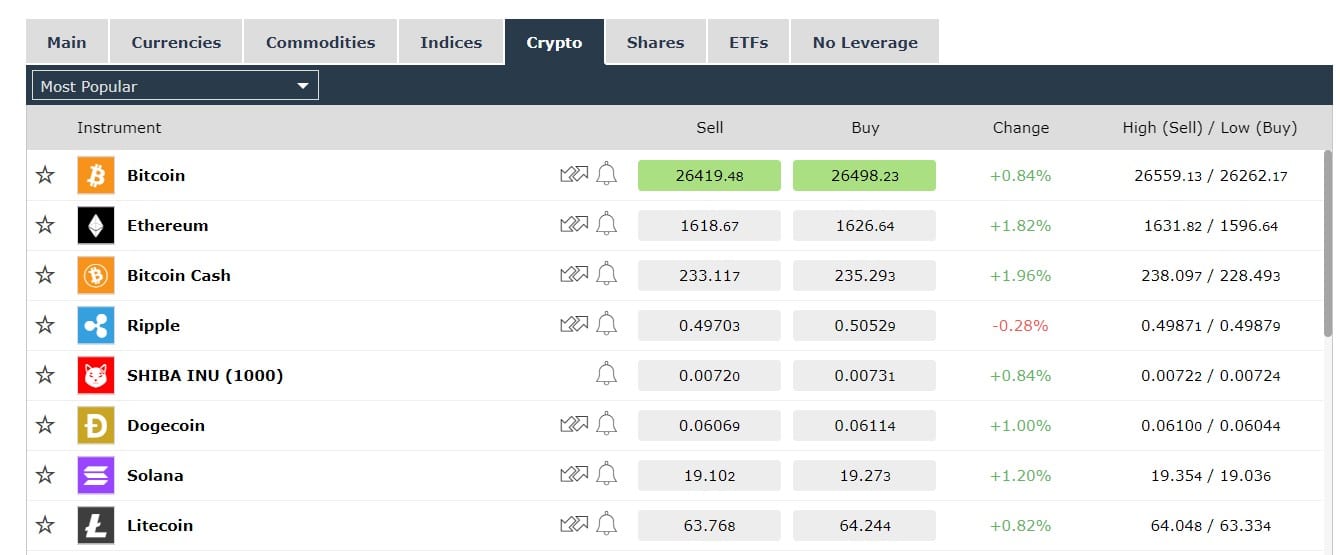Click the Ethereum logo icon

(96, 226)
